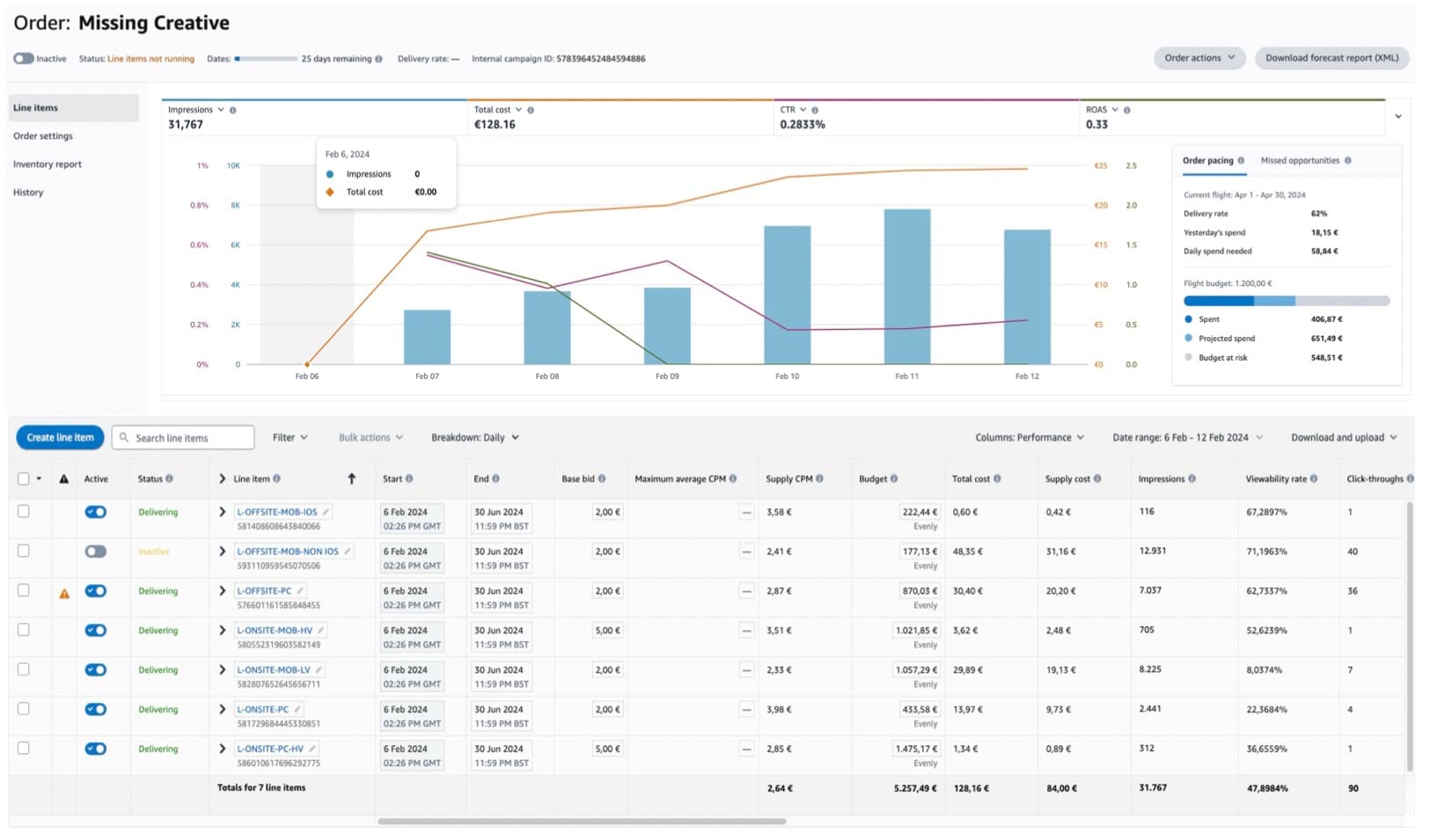
Task: Open the Breakdown: Daily dropdown
Action: (475, 438)
